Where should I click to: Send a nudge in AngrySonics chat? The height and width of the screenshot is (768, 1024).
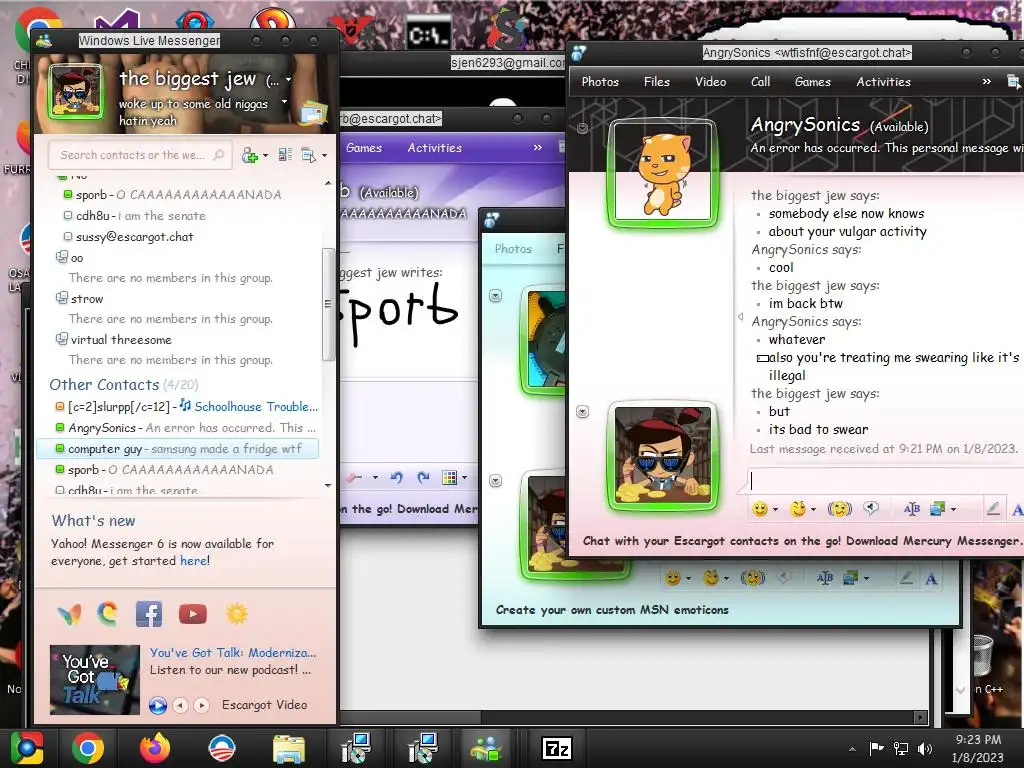point(840,509)
